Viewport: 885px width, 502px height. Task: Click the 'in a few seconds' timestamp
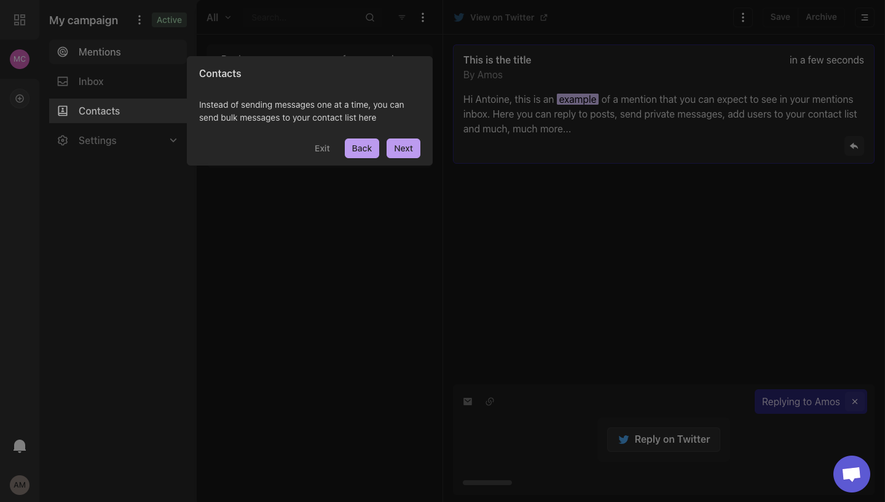click(x=826, y=60)
